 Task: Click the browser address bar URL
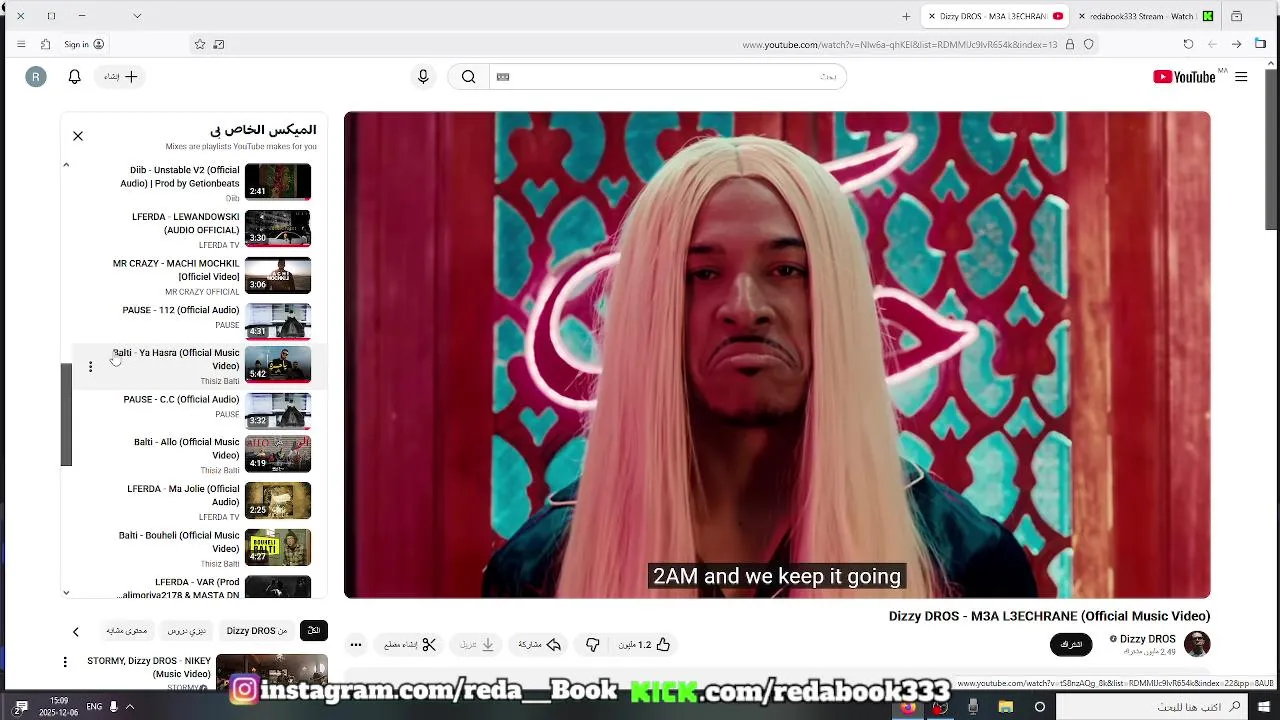899,44
